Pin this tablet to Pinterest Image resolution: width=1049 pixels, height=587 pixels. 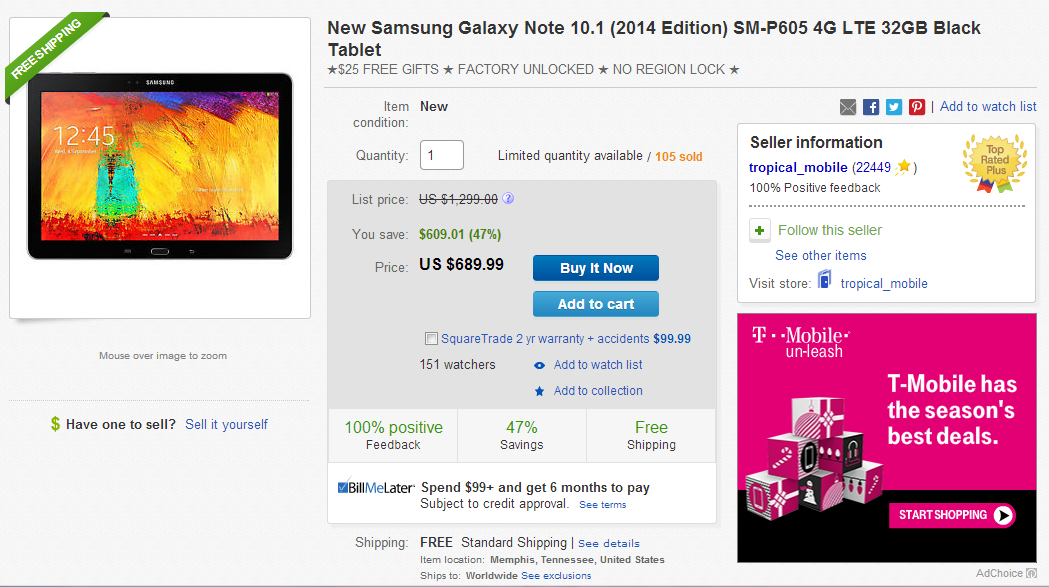tap(916, 107)
